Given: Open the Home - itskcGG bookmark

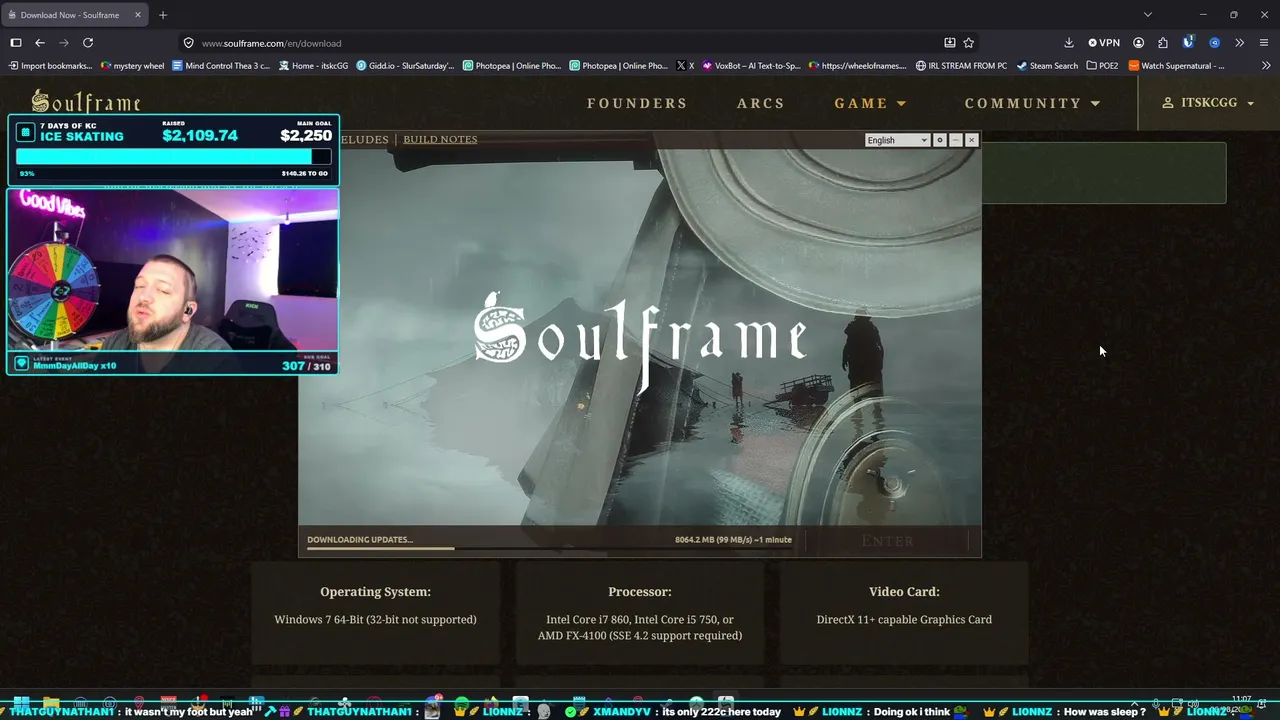Looking at the screenshot, I should pyautogui.click(x=314, y=66).
